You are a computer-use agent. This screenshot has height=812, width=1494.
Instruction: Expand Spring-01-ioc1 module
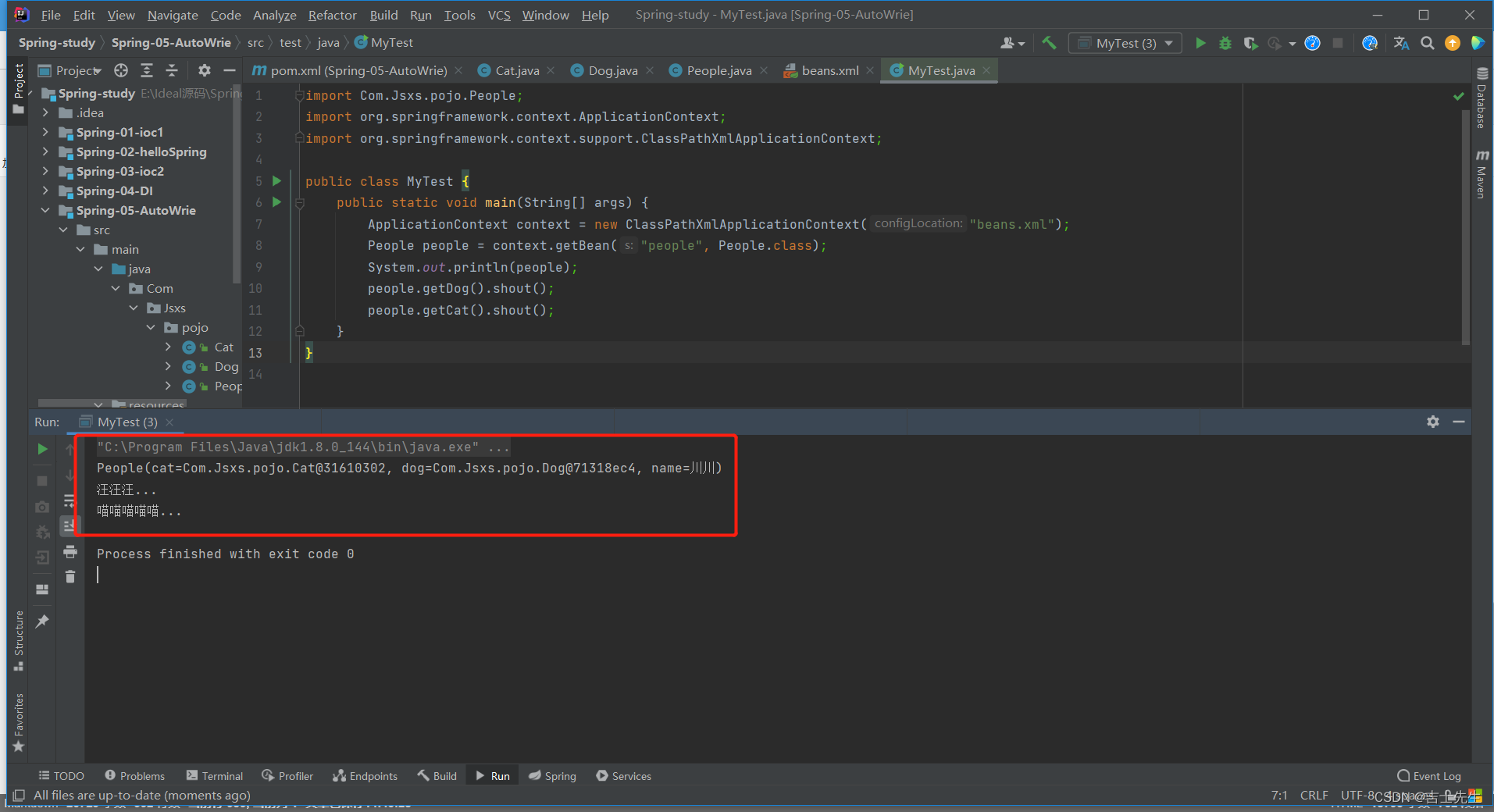click(45, 132)
